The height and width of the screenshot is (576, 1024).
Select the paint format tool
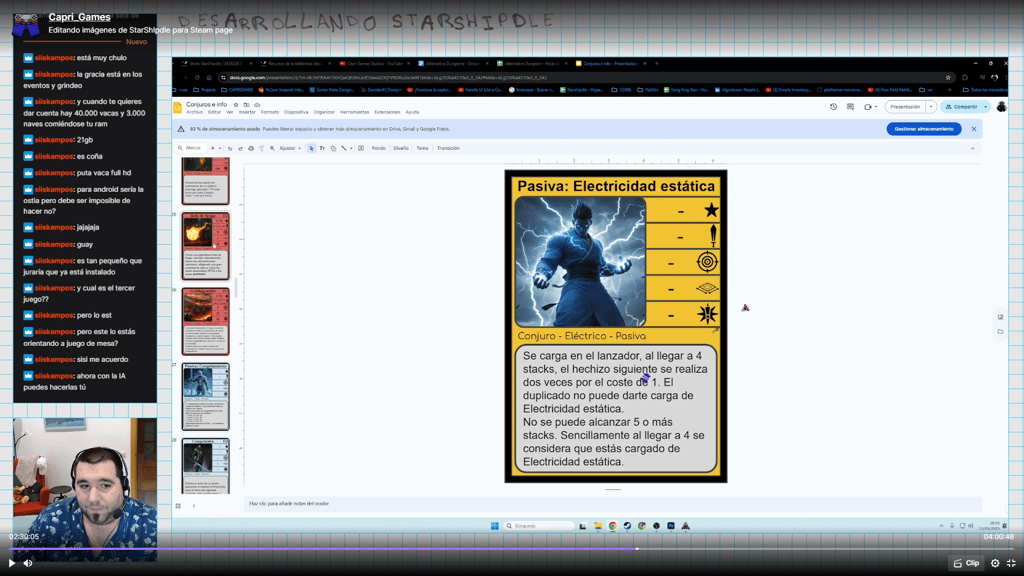tap(261, 148)
